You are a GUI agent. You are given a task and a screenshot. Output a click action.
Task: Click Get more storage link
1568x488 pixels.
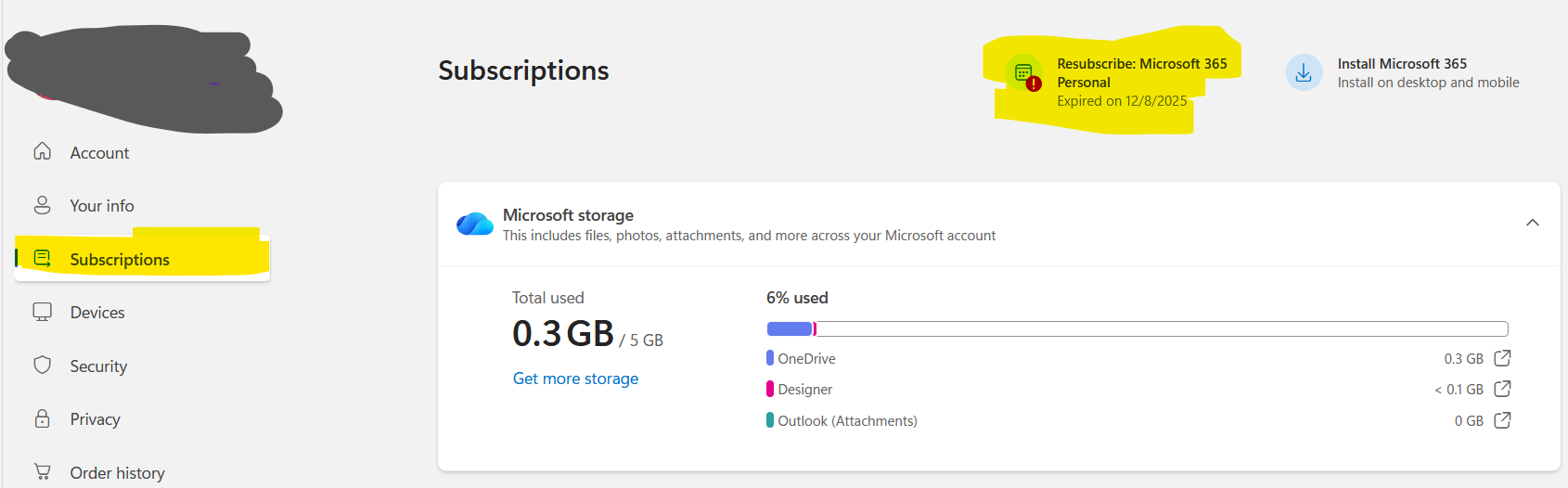pyautogui.click(x=575, y=379)
